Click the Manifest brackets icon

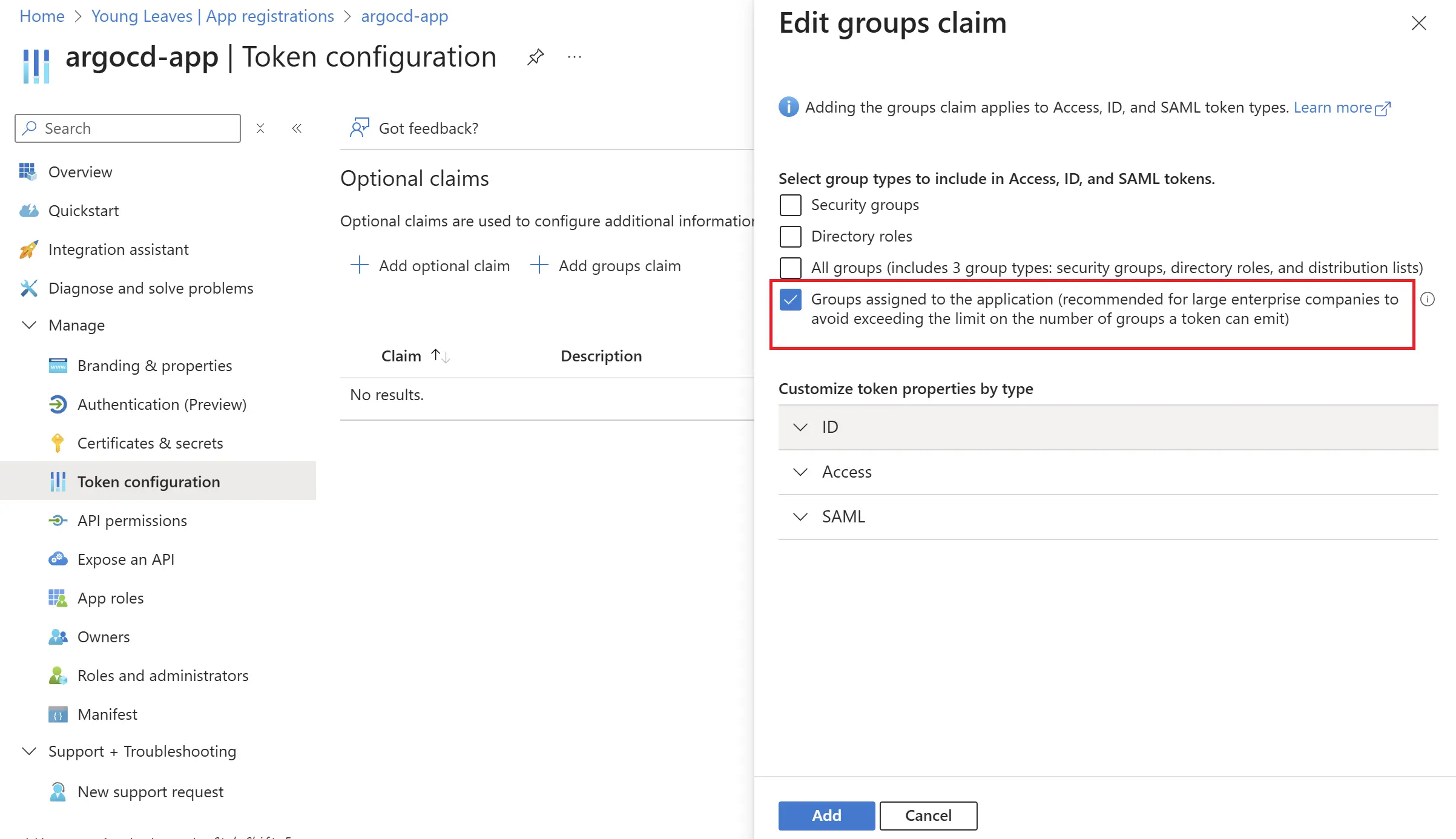click(x=58, y=714)
